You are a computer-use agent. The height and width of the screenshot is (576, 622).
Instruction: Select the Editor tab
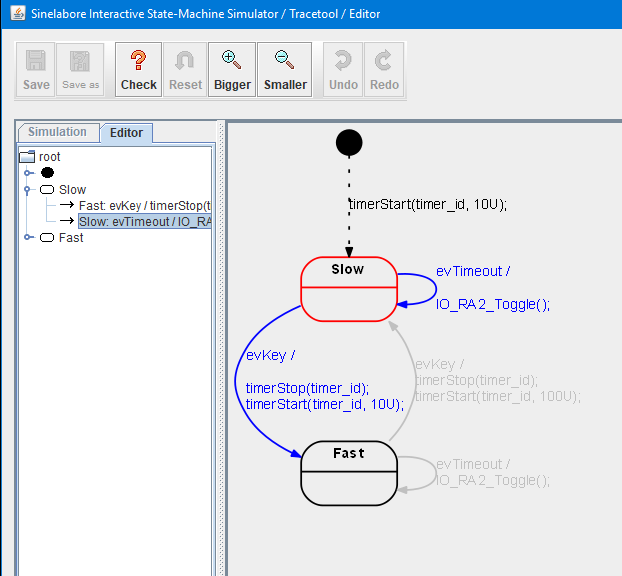[126, 133]
